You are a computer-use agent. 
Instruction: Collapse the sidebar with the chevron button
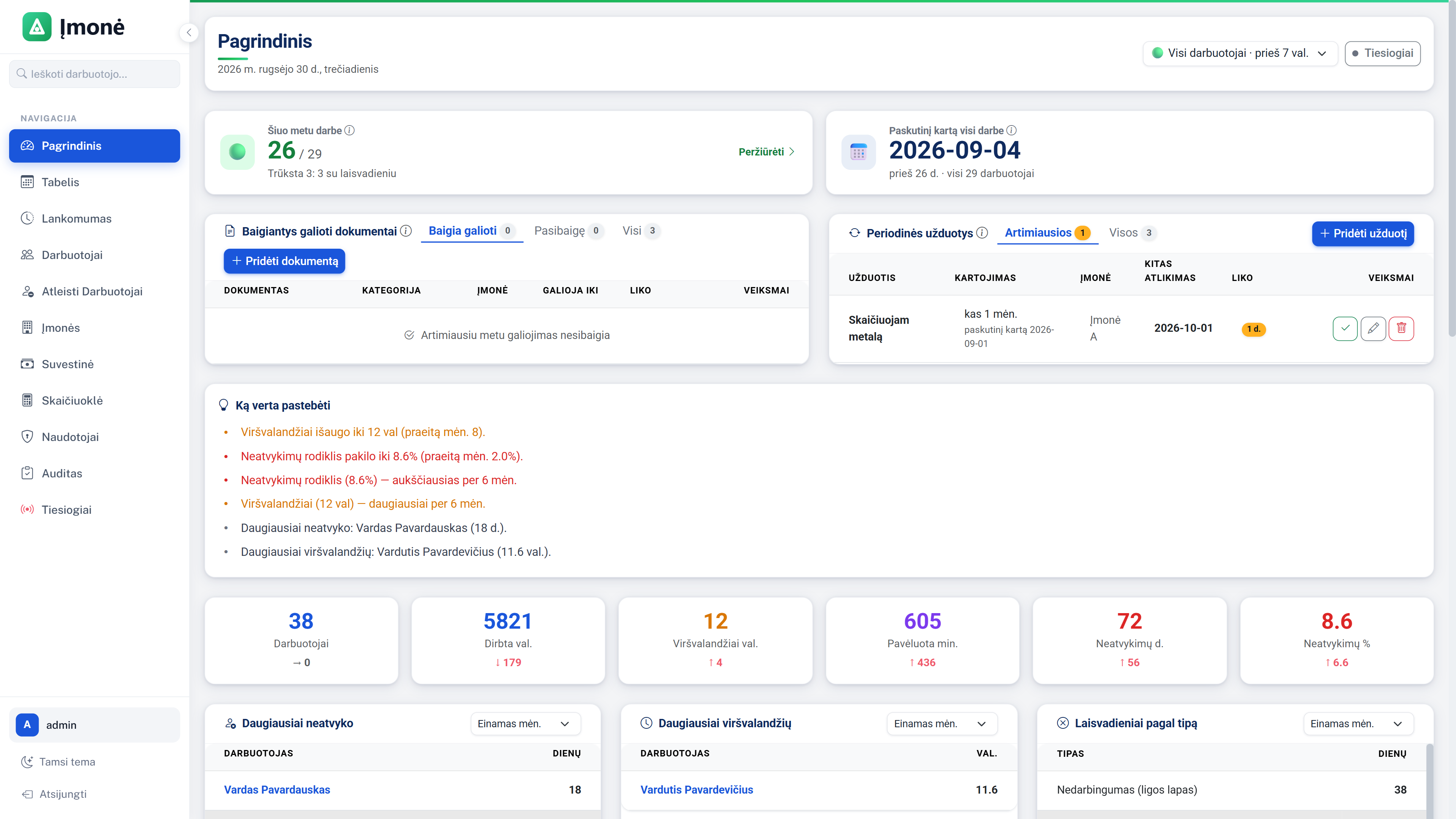click(189, 33)
